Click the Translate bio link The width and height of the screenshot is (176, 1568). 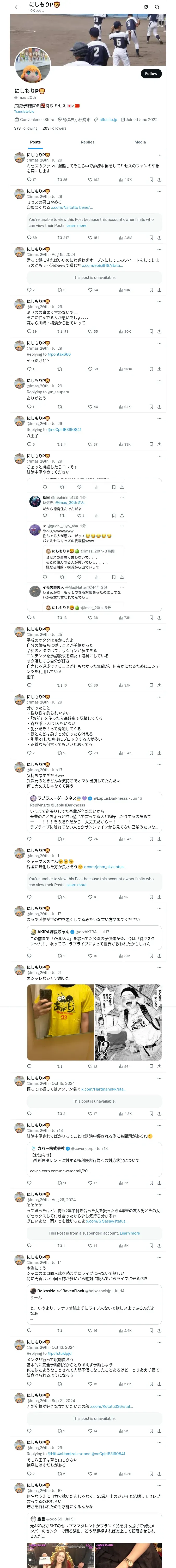tap(24, 111)
